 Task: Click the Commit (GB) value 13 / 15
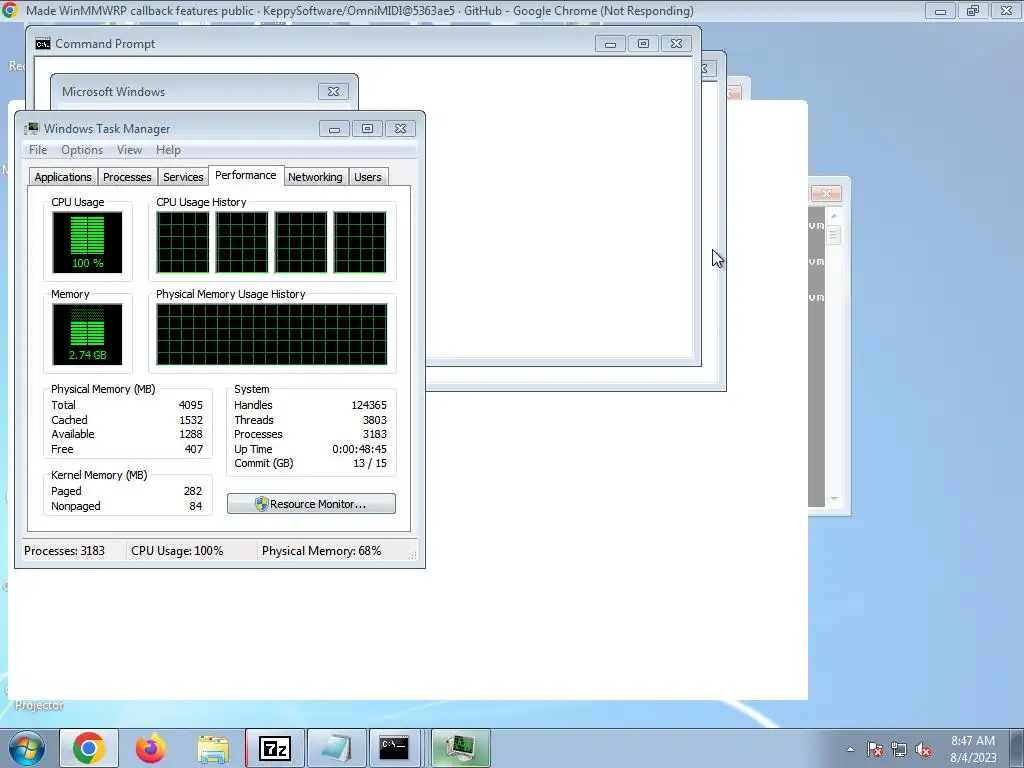point(370,463)
